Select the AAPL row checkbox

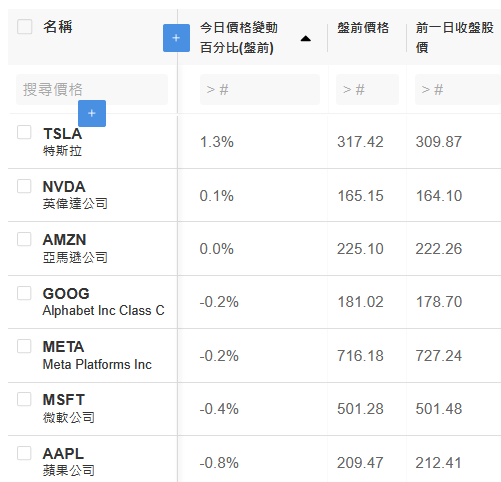click(x=24, y=453)
